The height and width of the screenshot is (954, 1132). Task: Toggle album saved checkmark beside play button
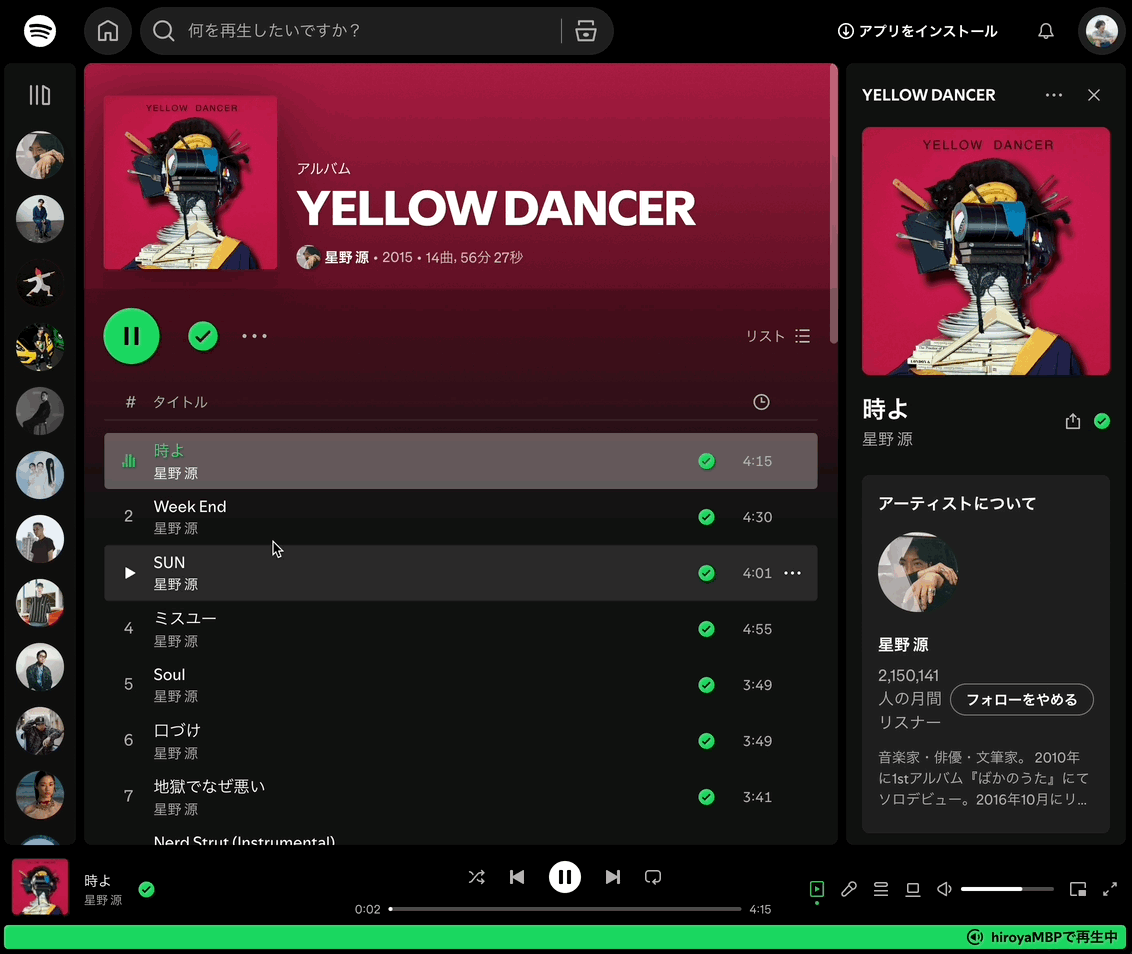[203, 336]
